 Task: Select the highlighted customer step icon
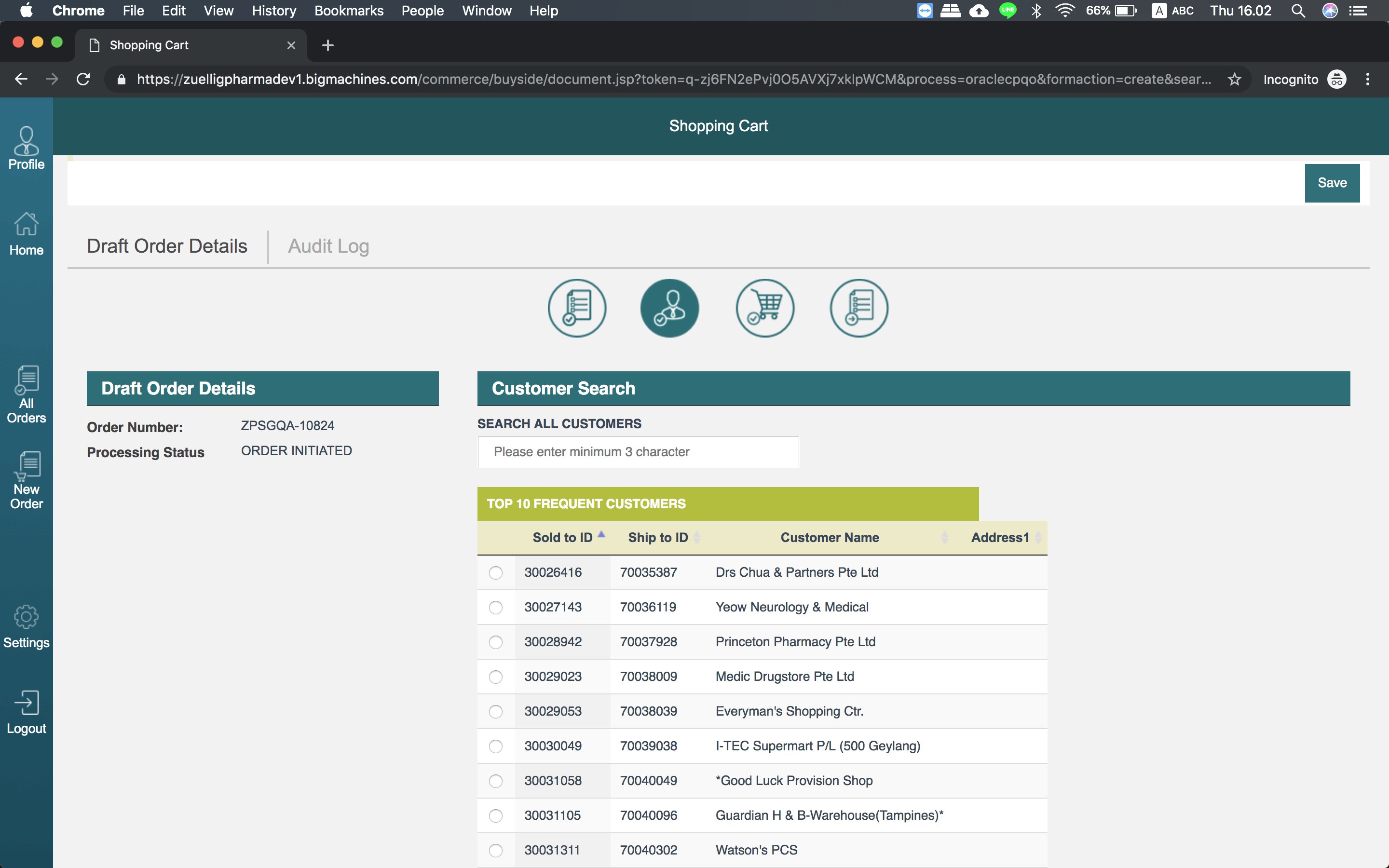coord(670,308)
